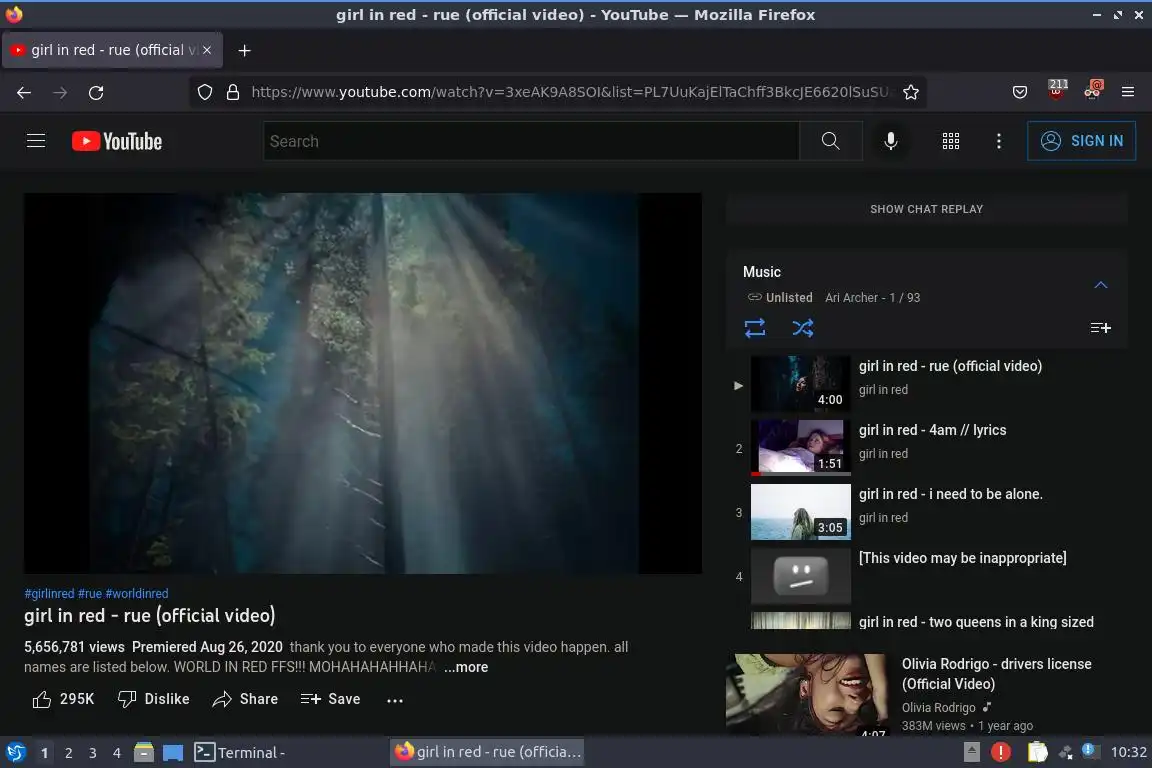Open the YouTube apps grid

click(951, 141)
